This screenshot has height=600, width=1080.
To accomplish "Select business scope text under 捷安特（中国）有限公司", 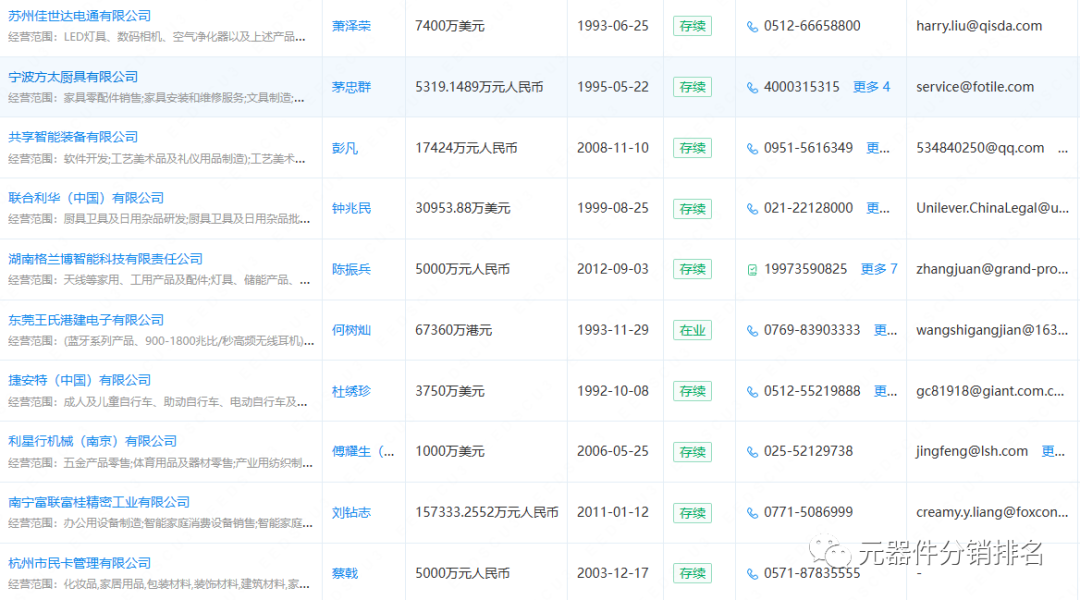I will 158,402.
